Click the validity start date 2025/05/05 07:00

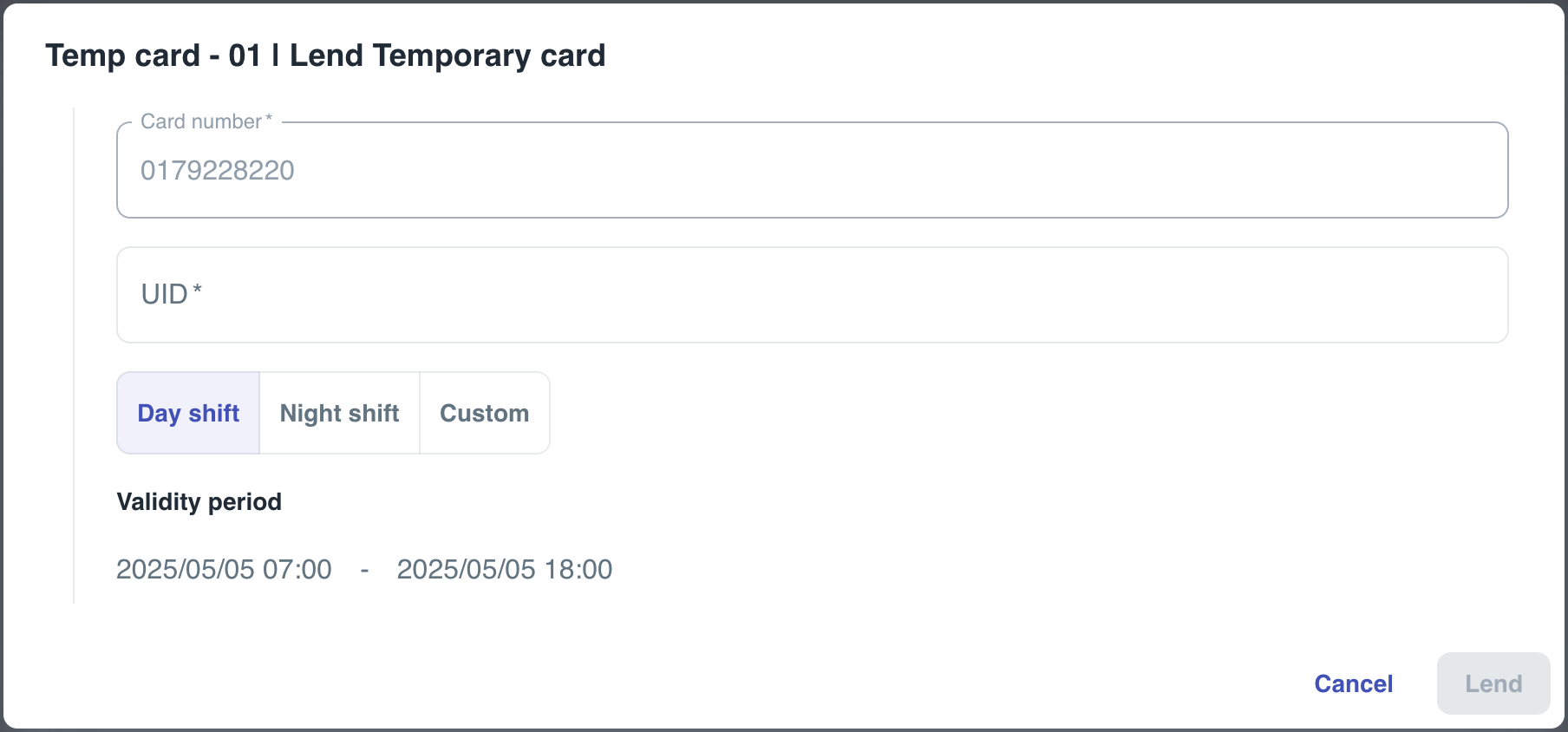[223, 569]
